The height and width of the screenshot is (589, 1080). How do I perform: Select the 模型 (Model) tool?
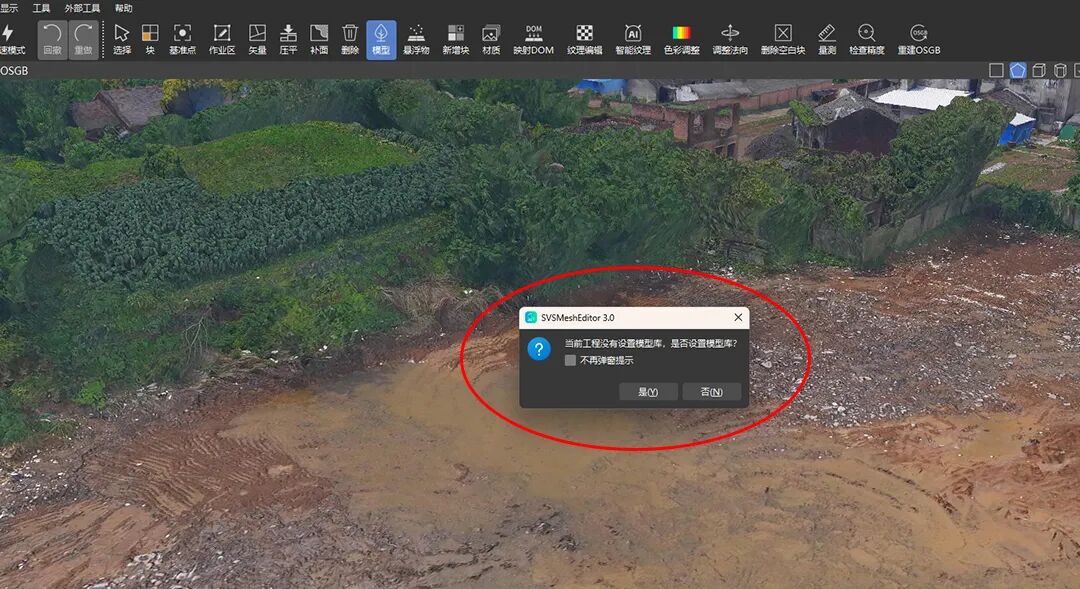[x=381, y=39]
